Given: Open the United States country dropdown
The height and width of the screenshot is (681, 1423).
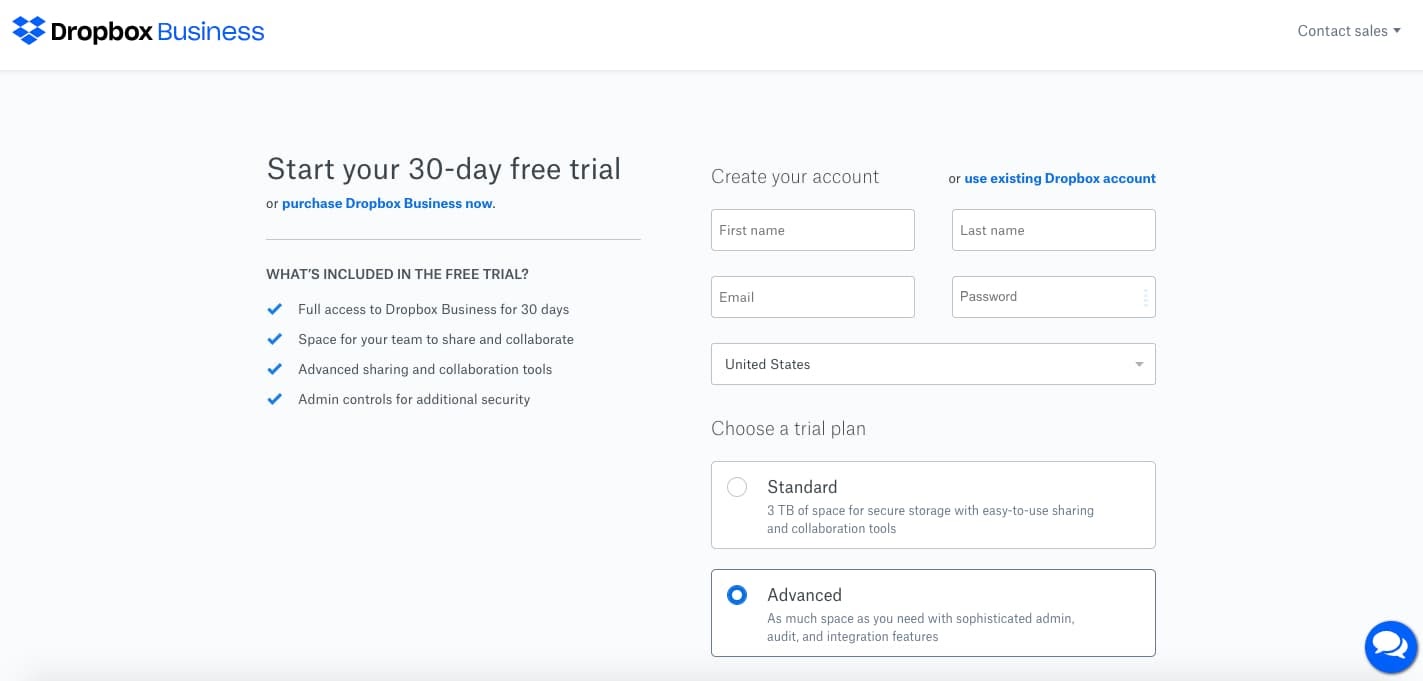Looking at the screenshot, I should pos(933,364).
